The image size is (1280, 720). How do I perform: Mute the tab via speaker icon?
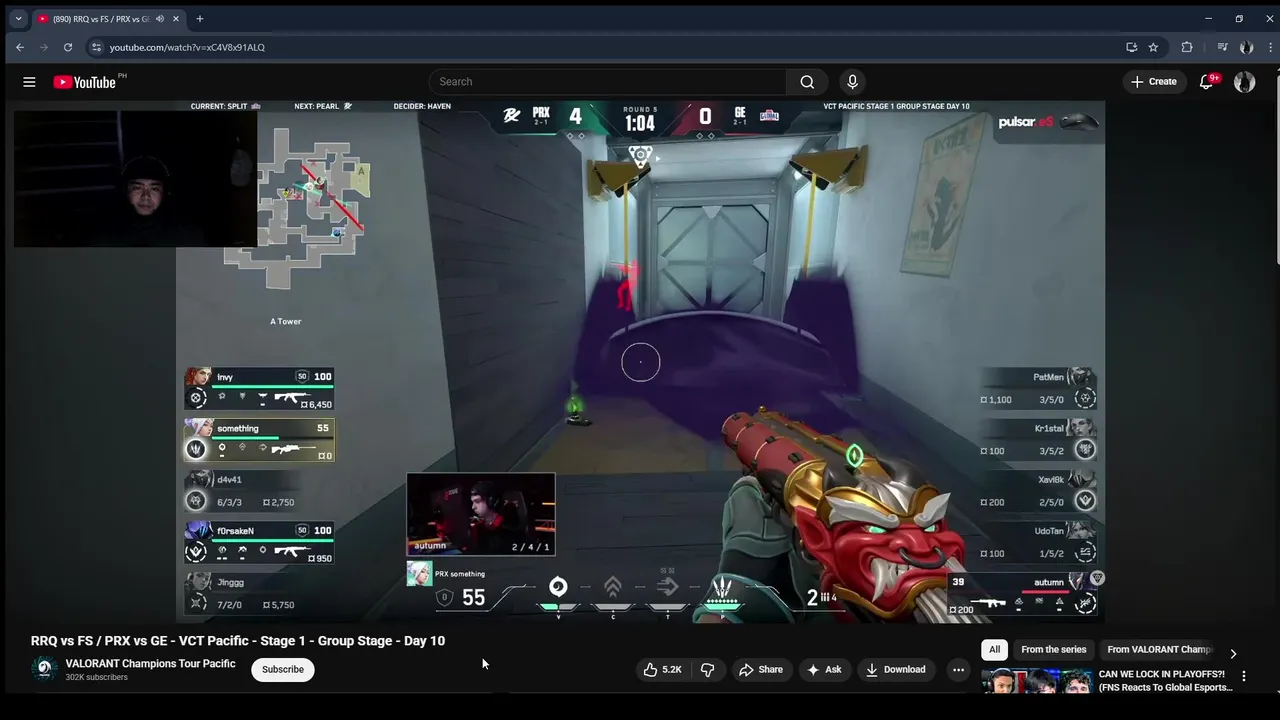pyautogui.click(x=159, y=19)
